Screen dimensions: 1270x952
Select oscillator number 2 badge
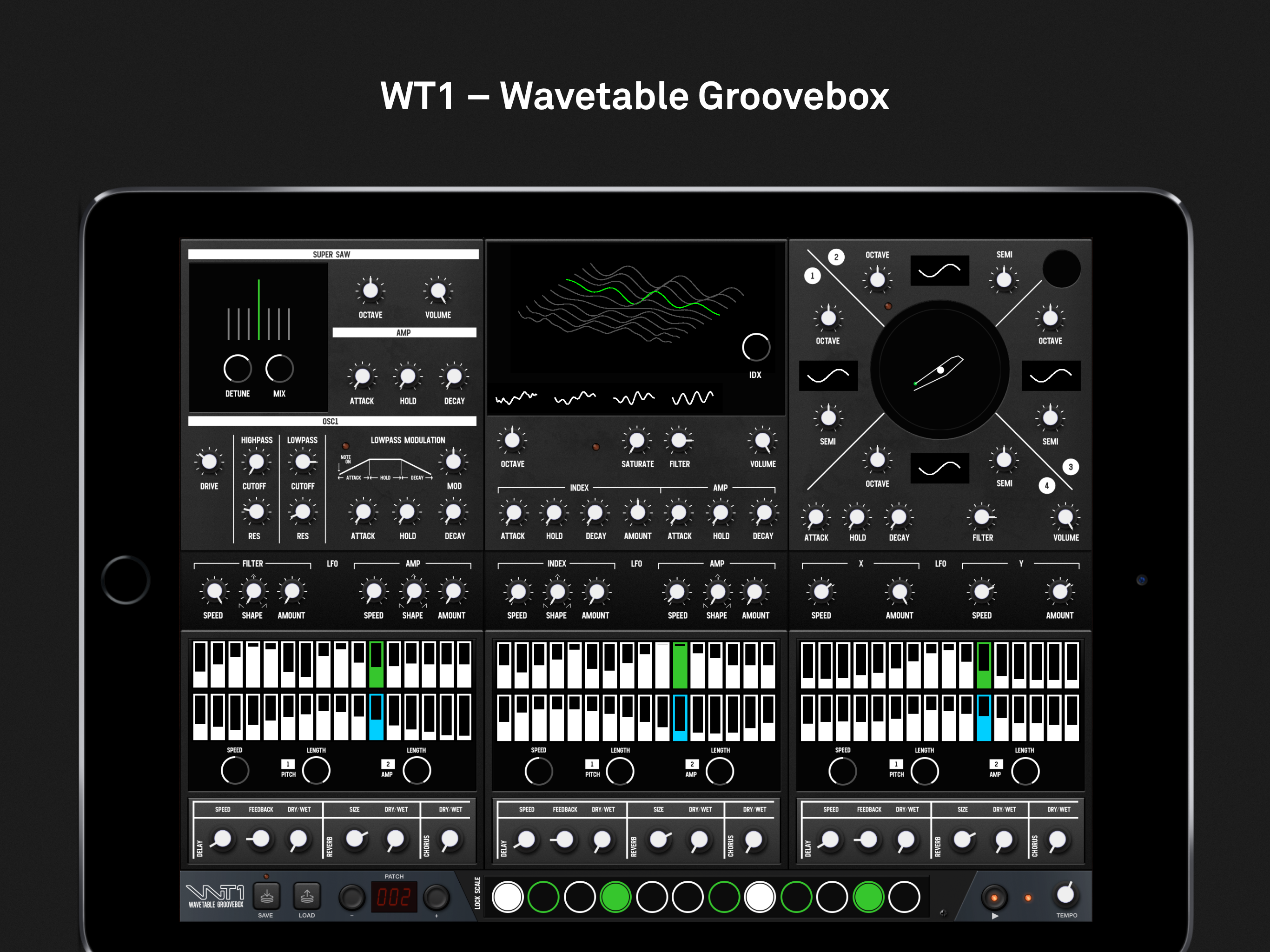point(836,257)
